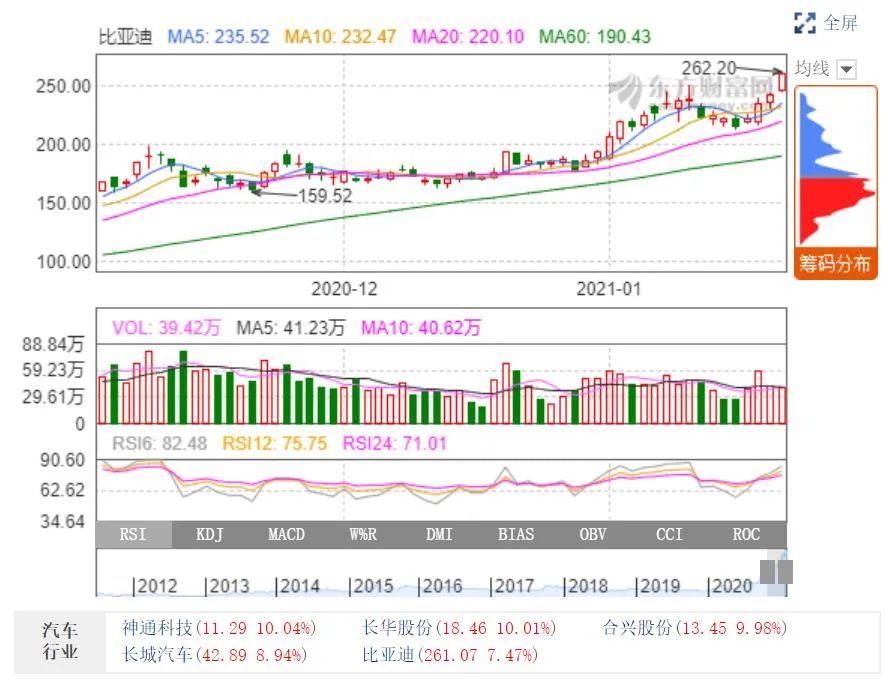Click the 159.52 low price label
The height and width of the screenshot is (684, 895).
[325, 196]
